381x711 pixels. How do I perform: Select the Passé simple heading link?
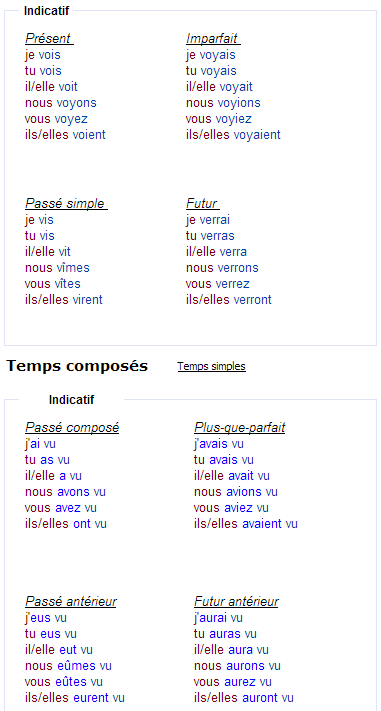[x=66, y=204]
